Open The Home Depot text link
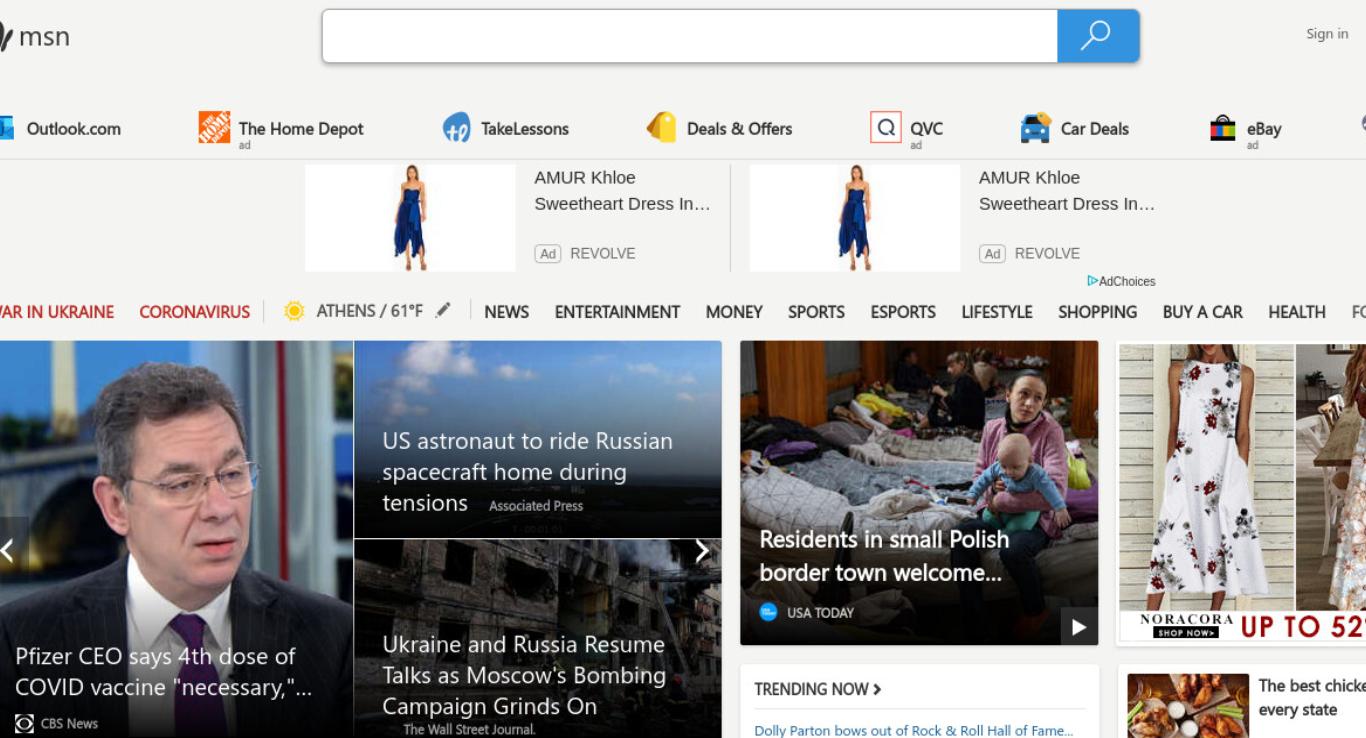This screenshot has height=738, width=1366. point(301,128)
